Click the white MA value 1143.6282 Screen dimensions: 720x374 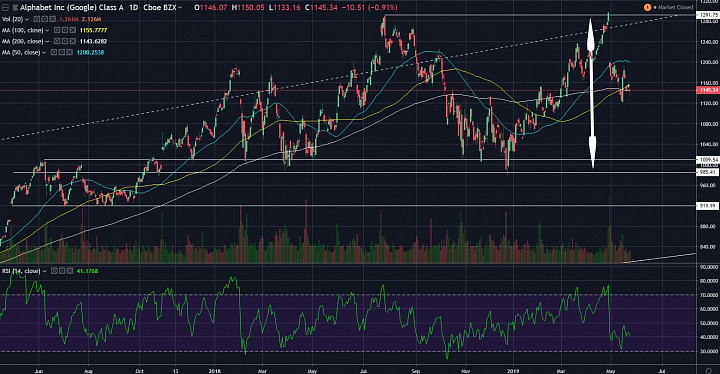point(93,41)
